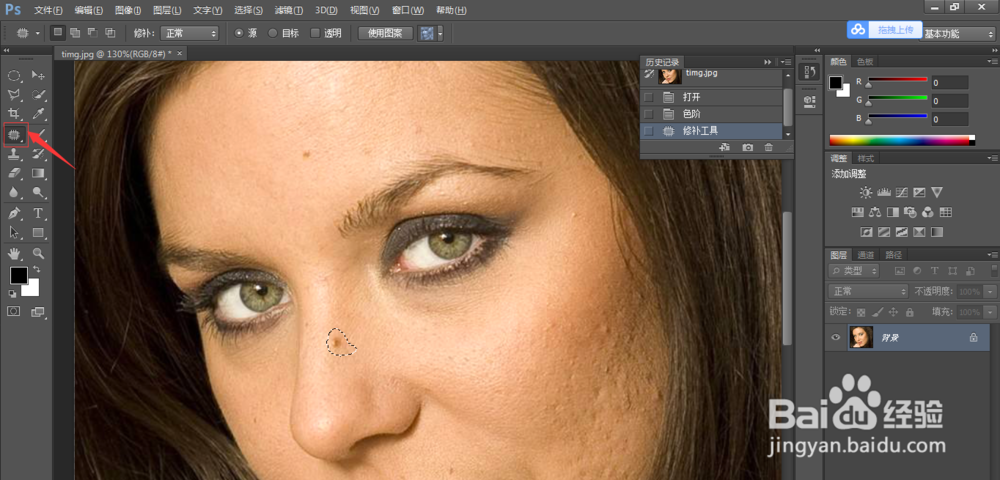1000x480 pixels.
Task: Open the Patch mode dropdown (正常)
Action: [189, 33]
